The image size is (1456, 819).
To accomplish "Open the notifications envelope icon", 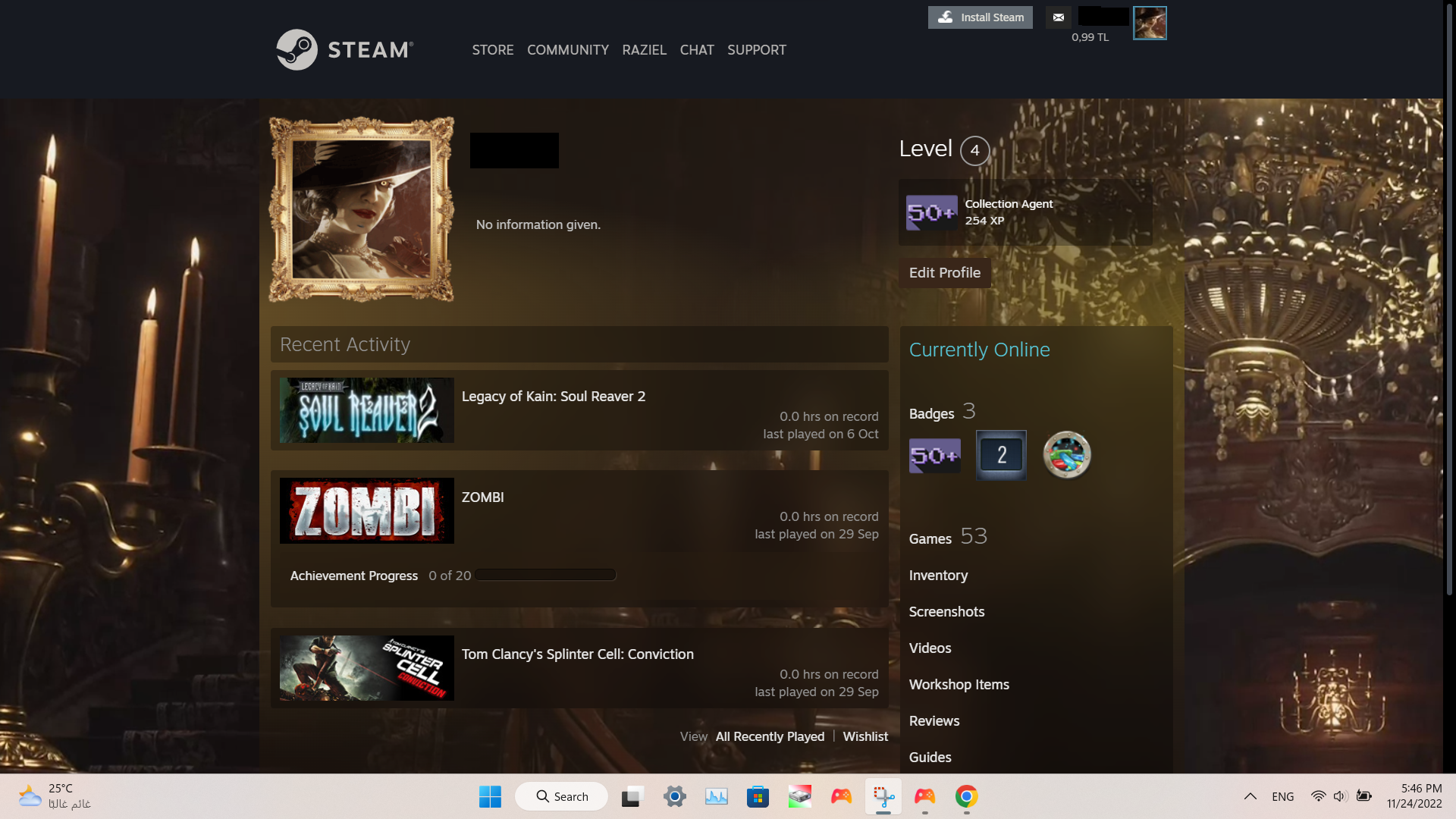I will click(1059, 17).
